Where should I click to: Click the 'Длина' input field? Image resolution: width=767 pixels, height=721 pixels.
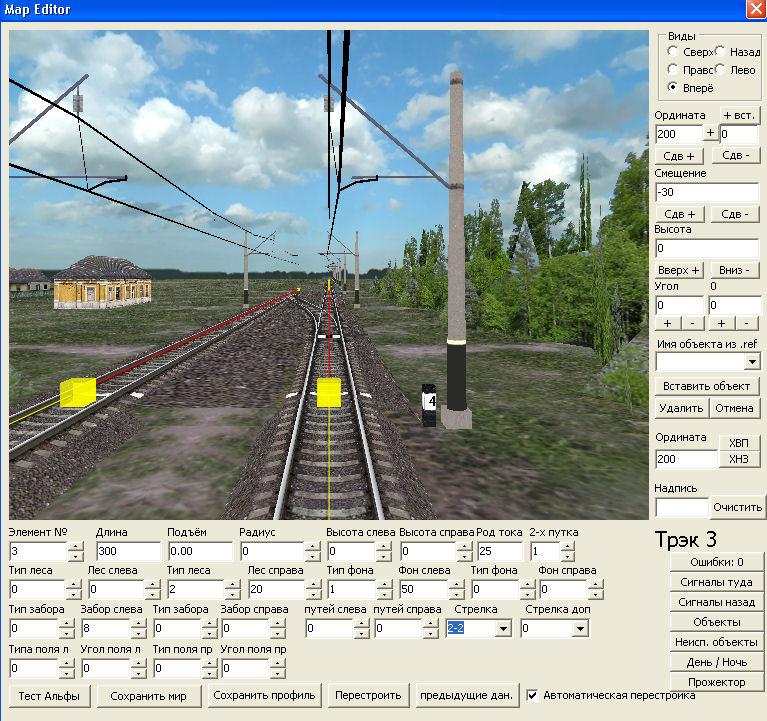tap(128, 551)
